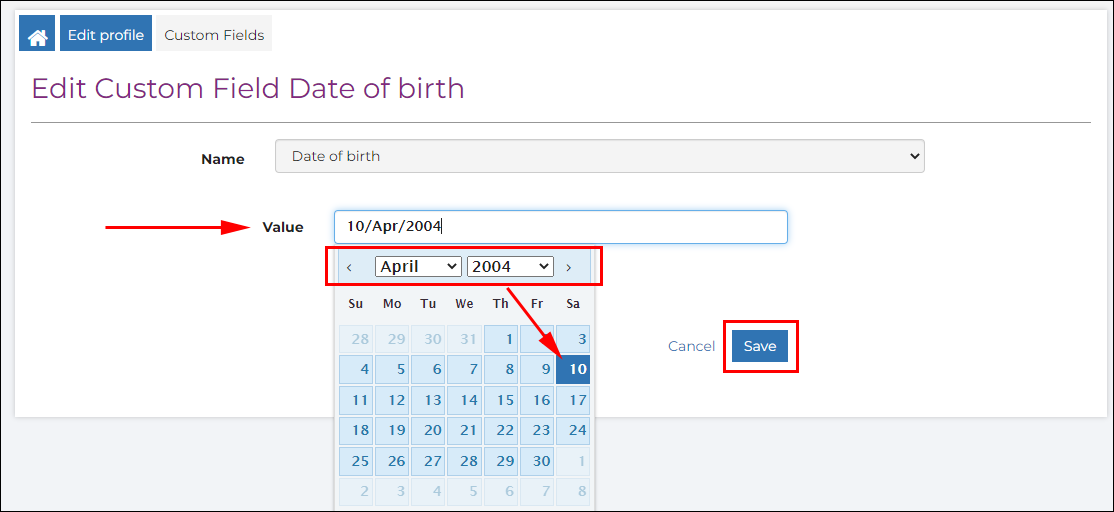The image size is (1114, 512).
Task: Cancel editing the custom field
Action: (691, 346)
